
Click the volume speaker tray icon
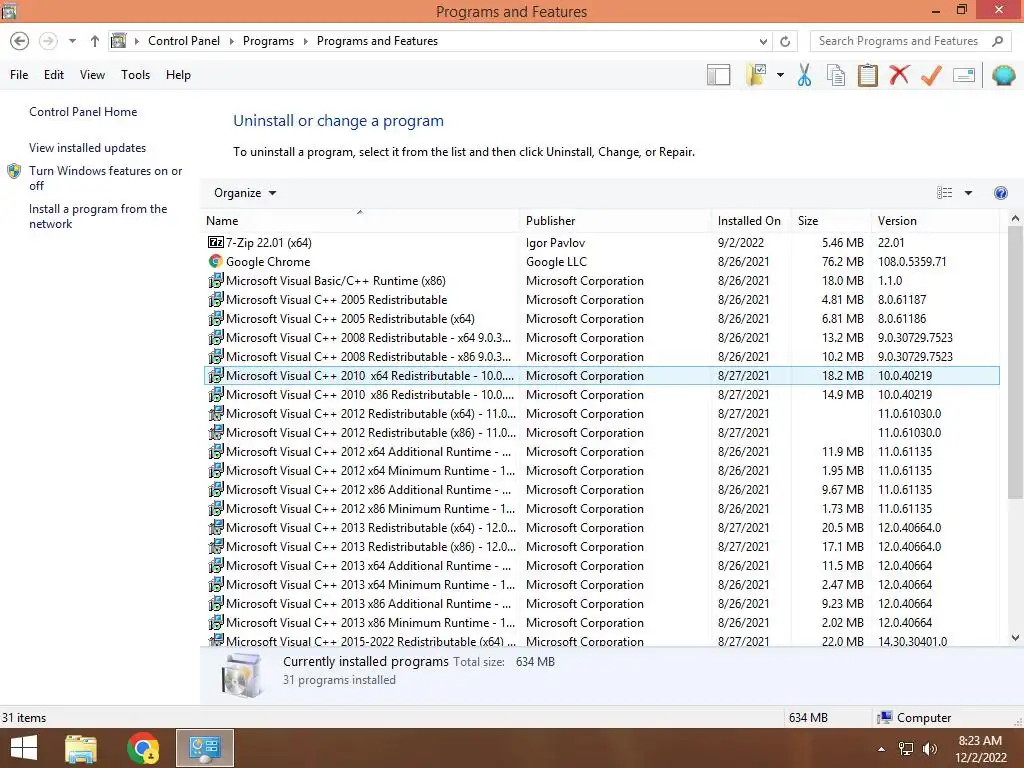click(930, 749)
